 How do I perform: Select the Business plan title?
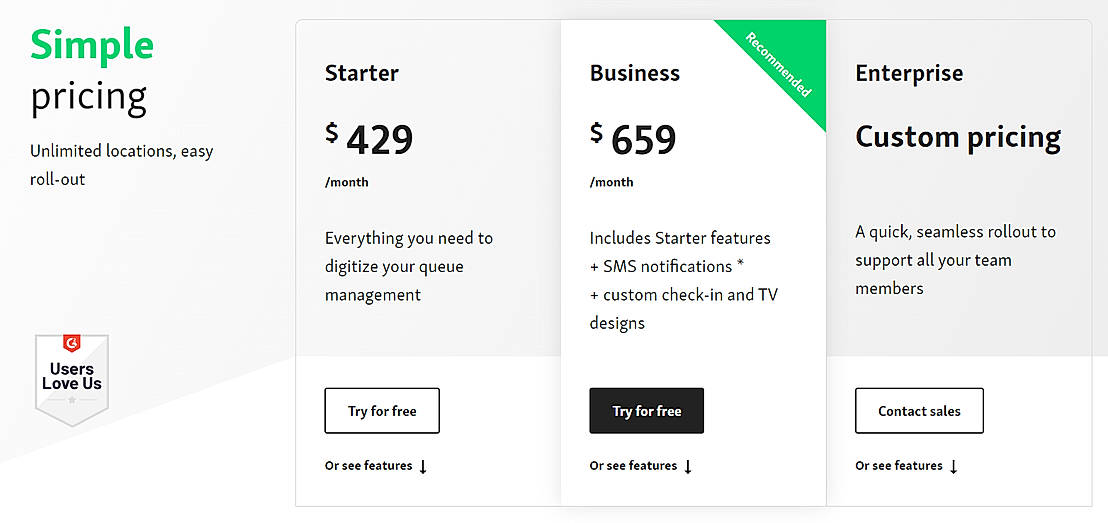pos(635,73)
